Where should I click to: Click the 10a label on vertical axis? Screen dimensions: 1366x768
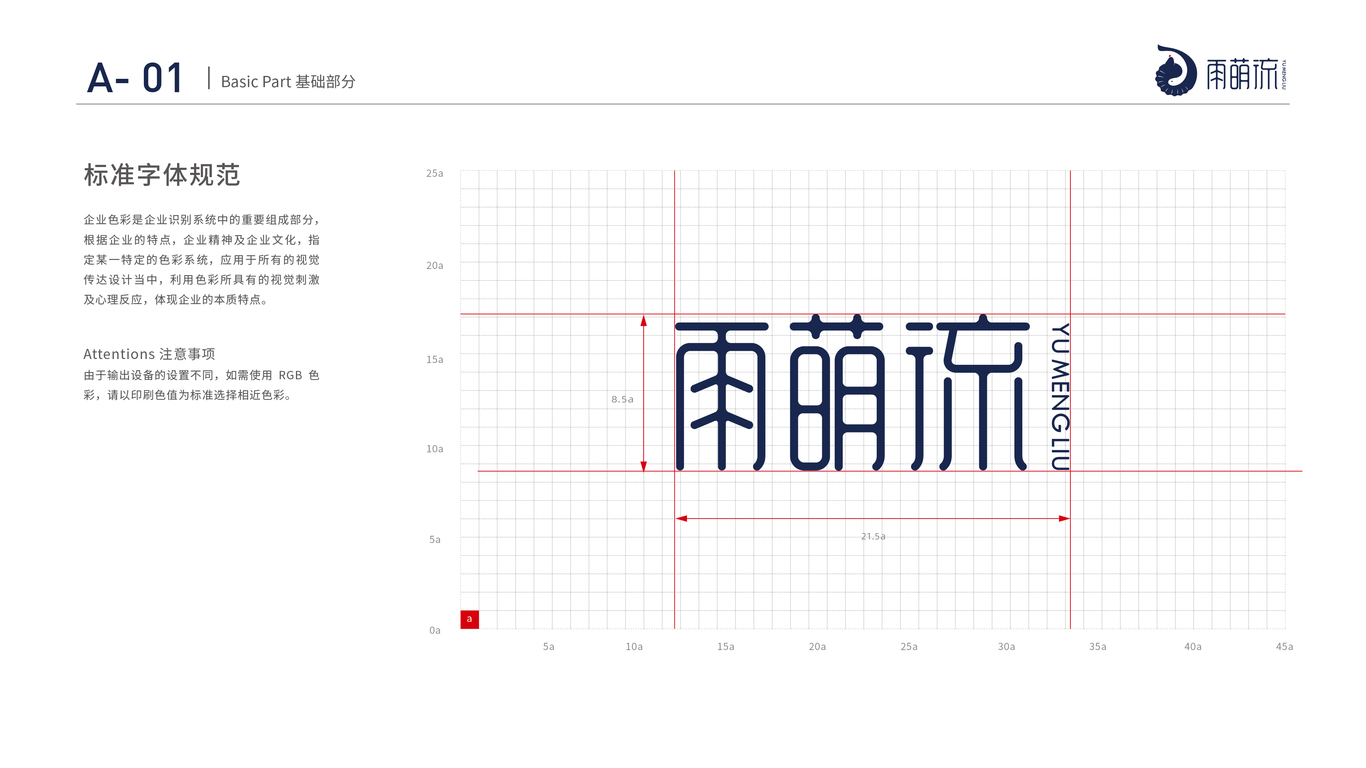click(x=434, y=449)
